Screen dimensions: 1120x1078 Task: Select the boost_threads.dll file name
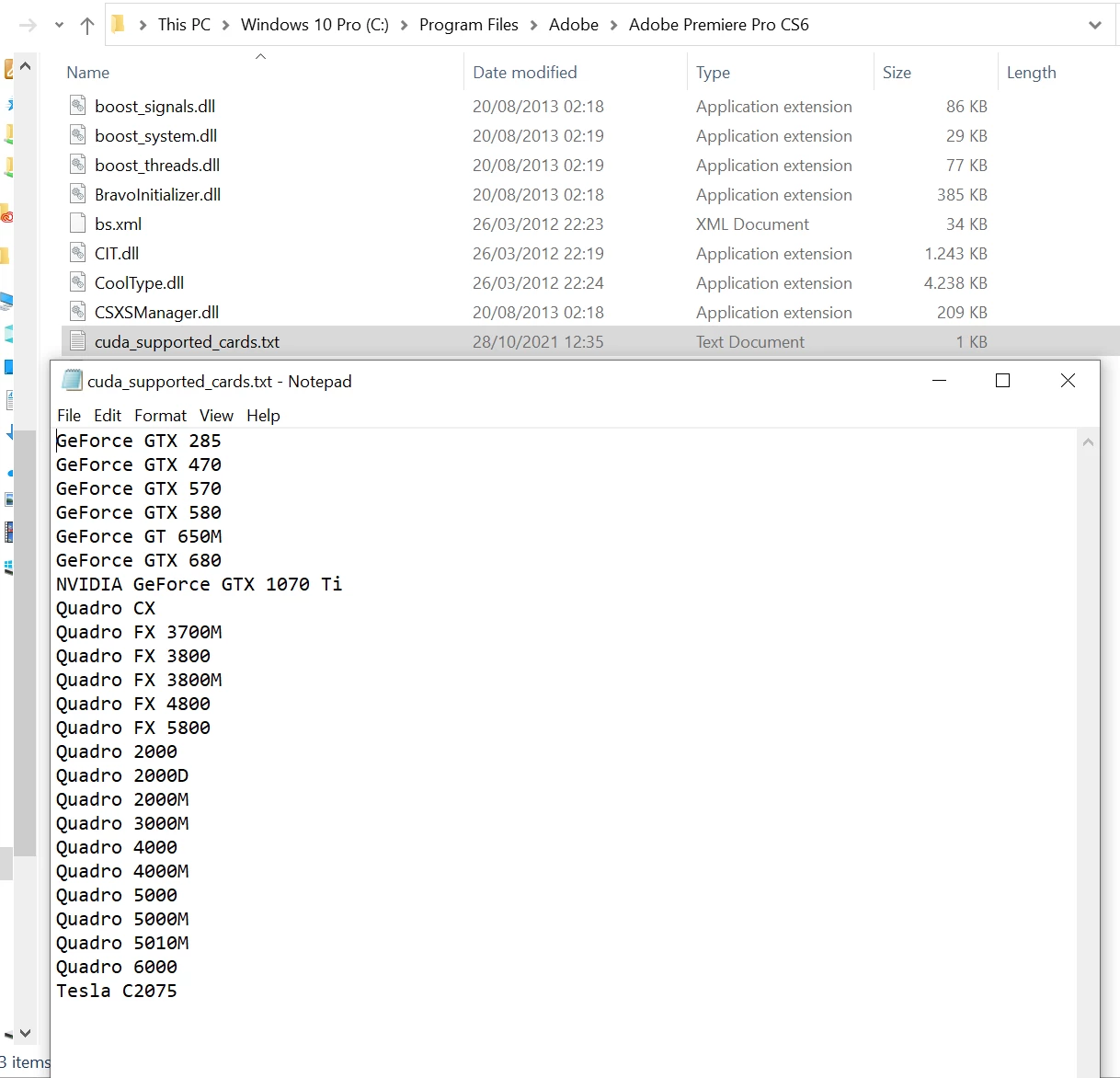click(157, 166)
